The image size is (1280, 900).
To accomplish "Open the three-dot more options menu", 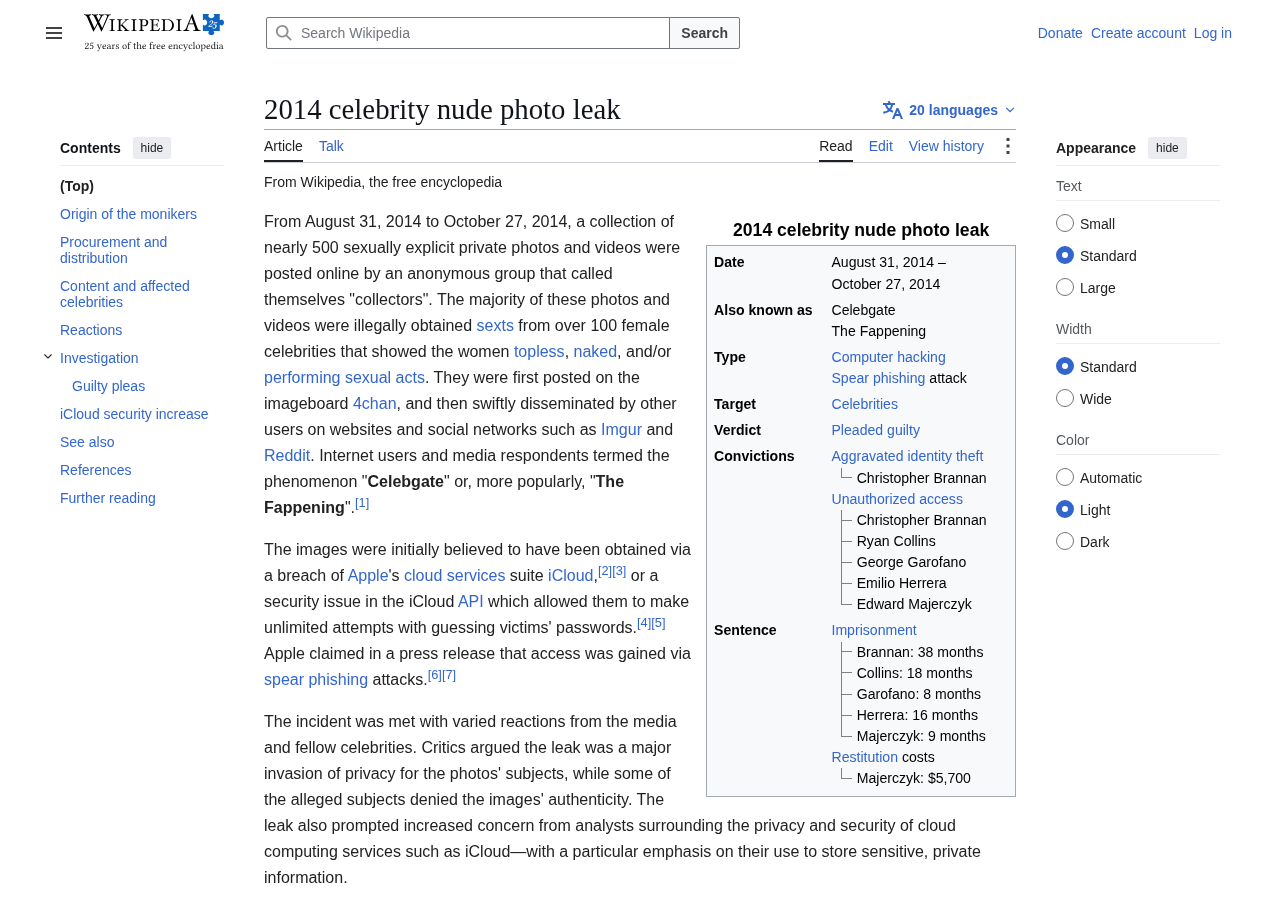I will pos(1007,146).
